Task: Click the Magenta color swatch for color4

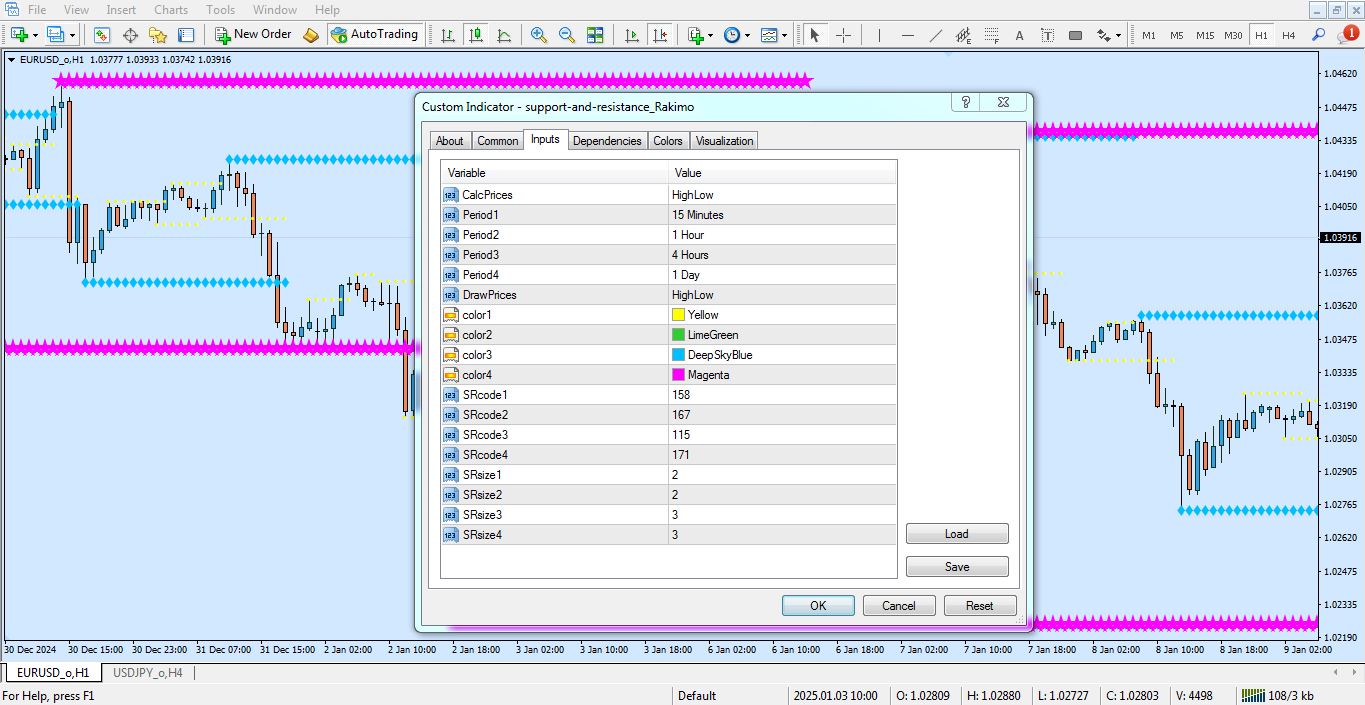Action: pyautogui.click(x=679, y=374)
